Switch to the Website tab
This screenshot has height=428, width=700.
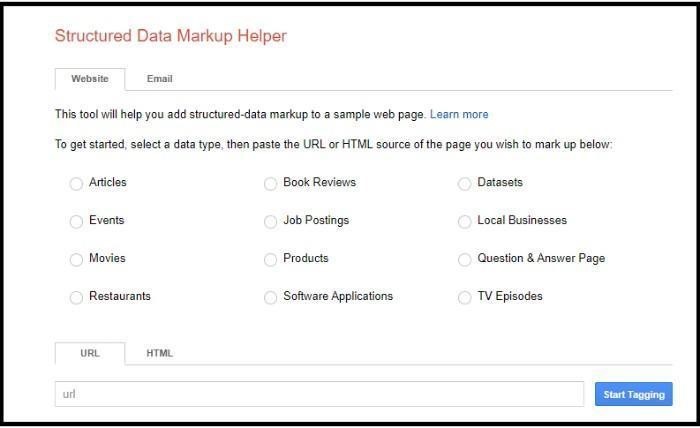[90, 79]
